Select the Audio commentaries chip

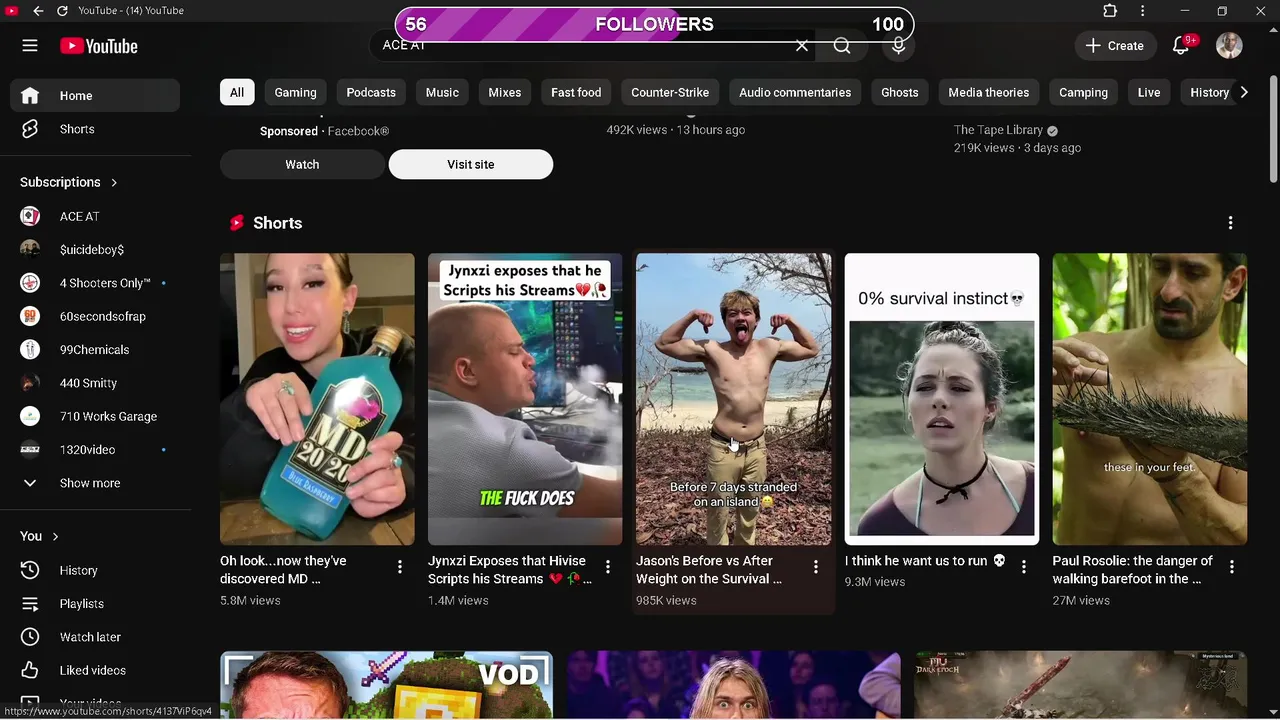(x=795, y=92)
